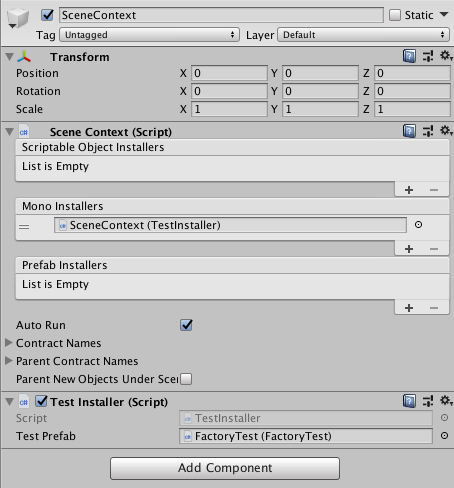This screenshot has height=488, width=454.
Task: Click Scene Context preset slider icon
Action: [x=428, y=131]
